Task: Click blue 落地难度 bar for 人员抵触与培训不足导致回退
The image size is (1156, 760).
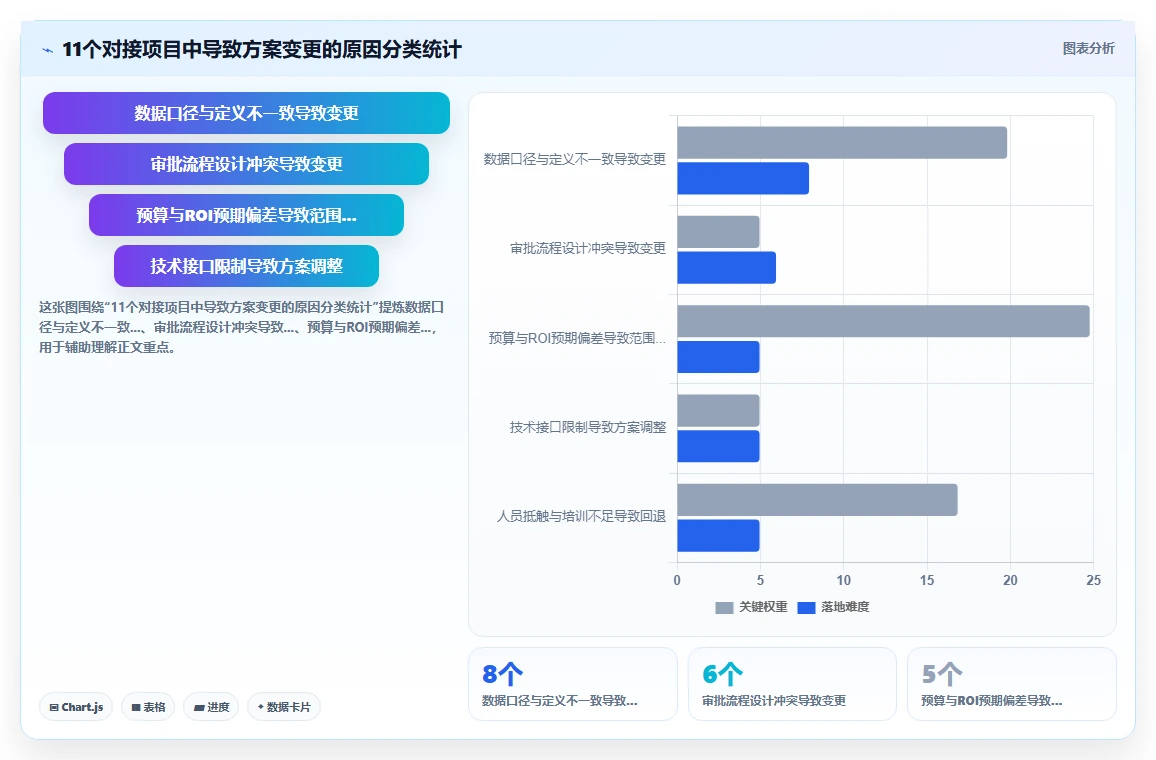Action: click(x=718, y=536)
